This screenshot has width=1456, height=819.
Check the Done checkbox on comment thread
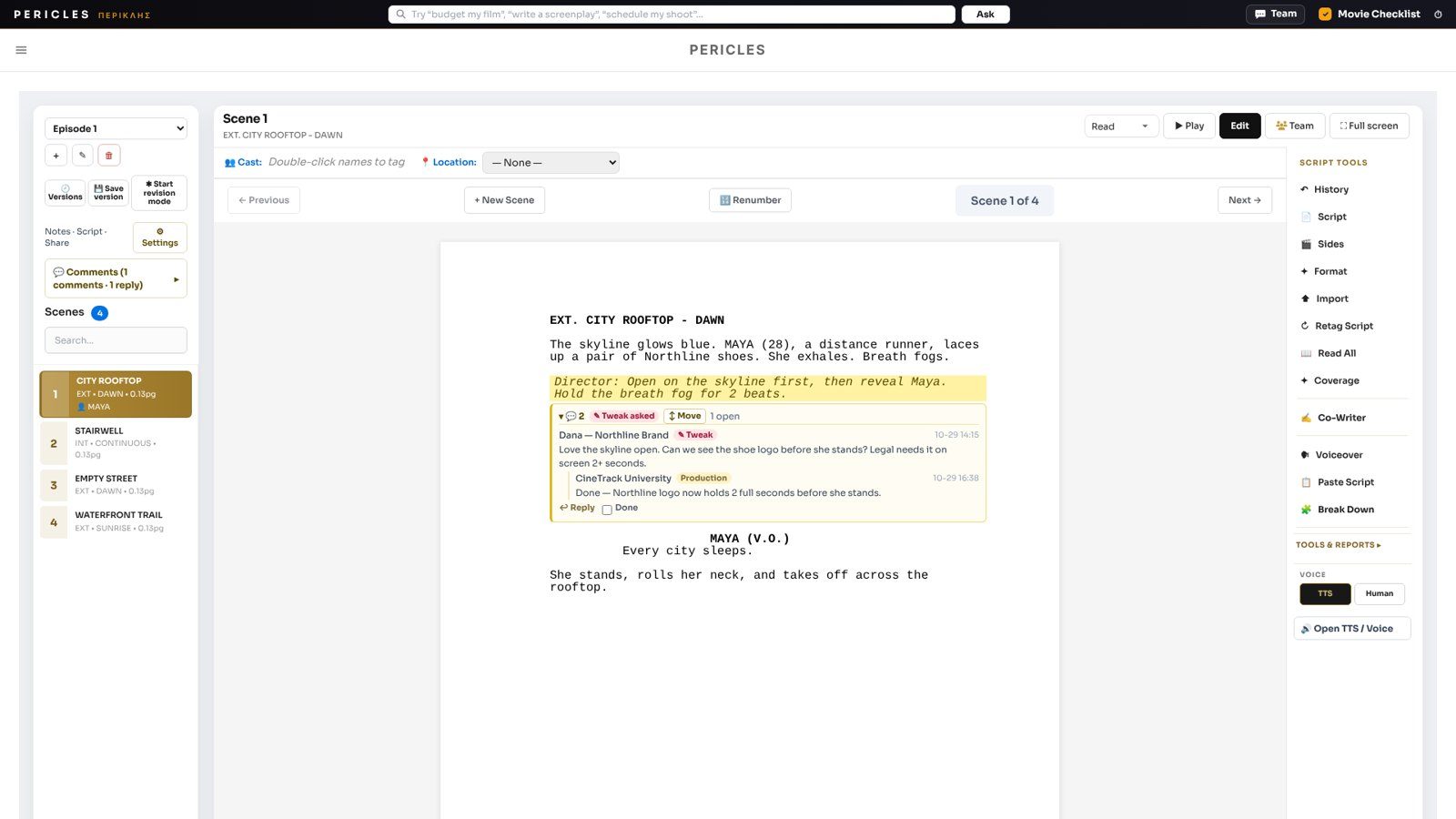tap(607, 510)
